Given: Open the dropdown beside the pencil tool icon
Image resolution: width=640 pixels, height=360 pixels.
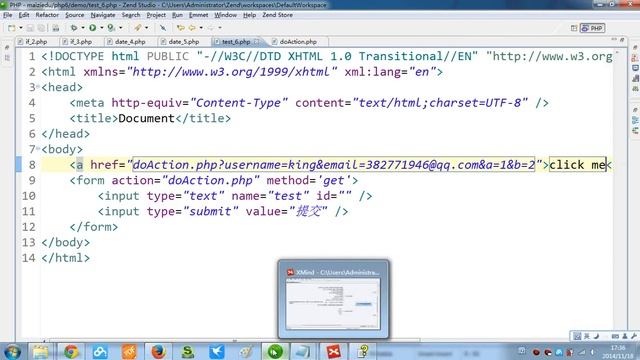Looking at the screenshot, I should (147, 28).
